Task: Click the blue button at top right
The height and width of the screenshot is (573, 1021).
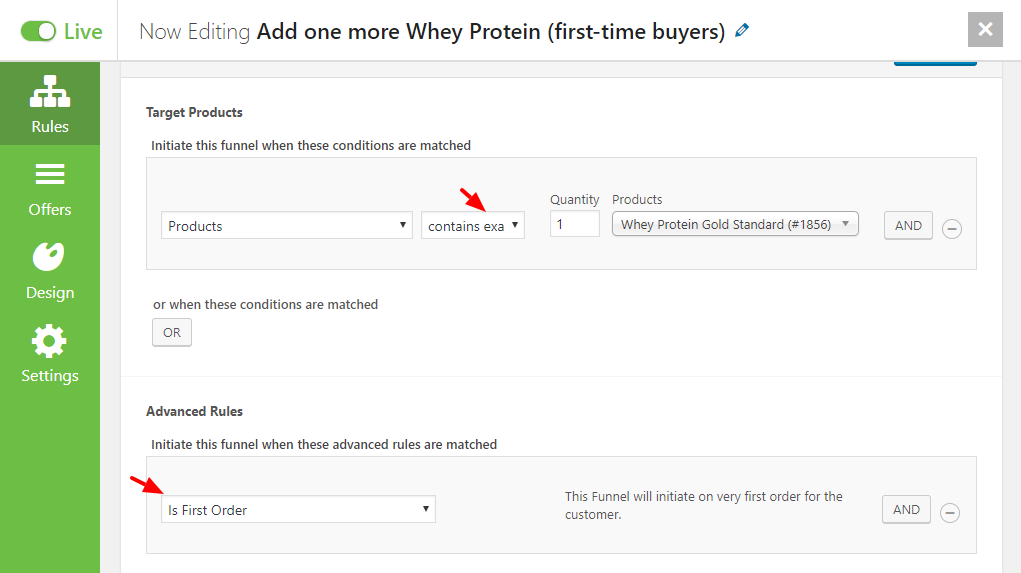Action: [x=935, y=63]
